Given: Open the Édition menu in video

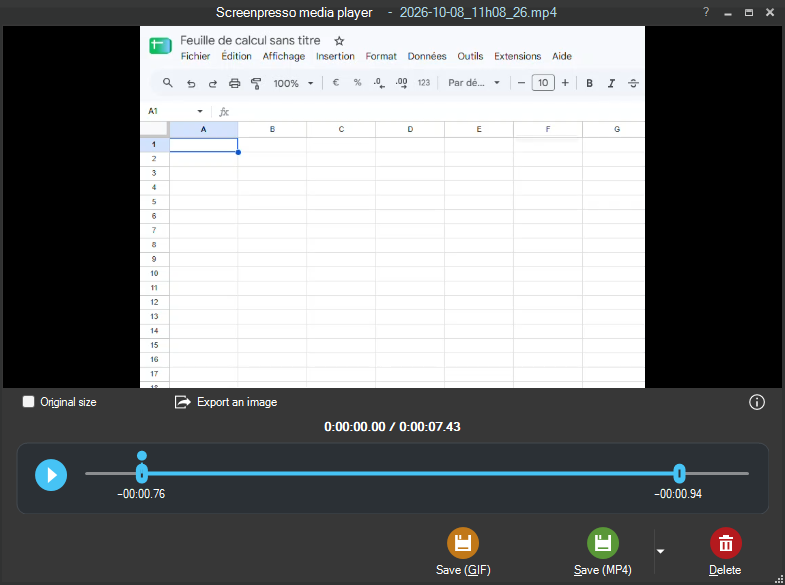Looking at the screenshot, I should [x=236, y=56].
